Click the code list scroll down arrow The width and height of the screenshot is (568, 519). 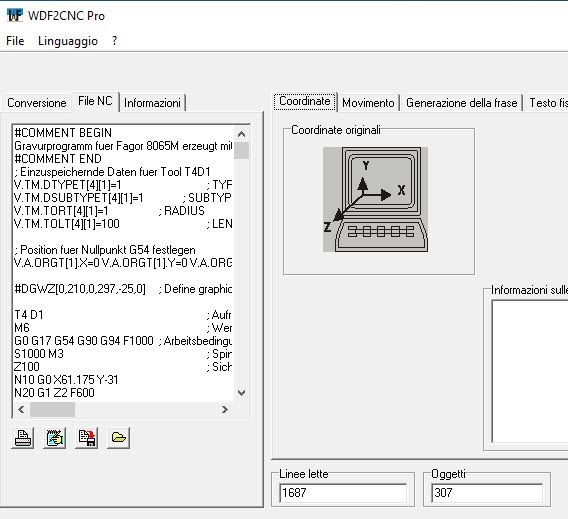pos(242,393)
